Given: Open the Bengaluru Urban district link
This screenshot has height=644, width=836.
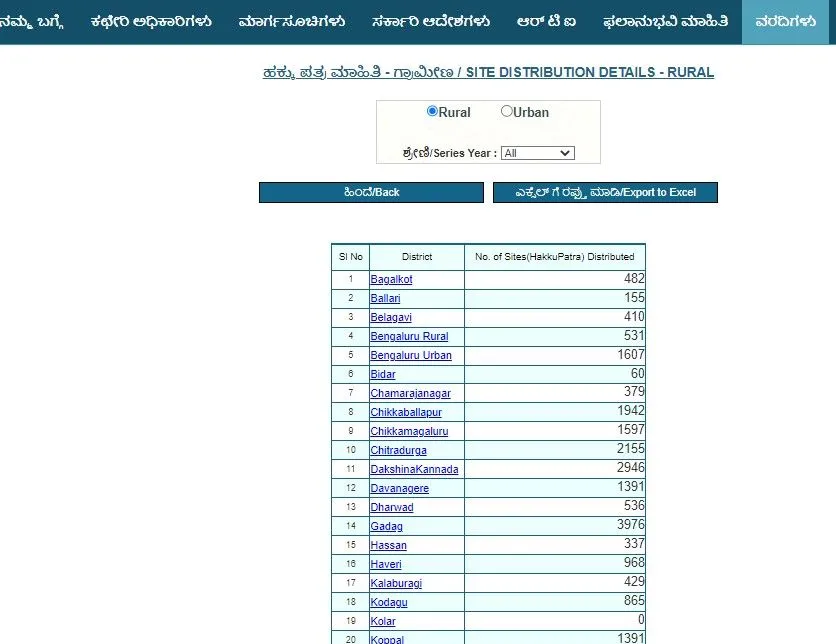Looking at the screenshot, I should tap(411, 356).
